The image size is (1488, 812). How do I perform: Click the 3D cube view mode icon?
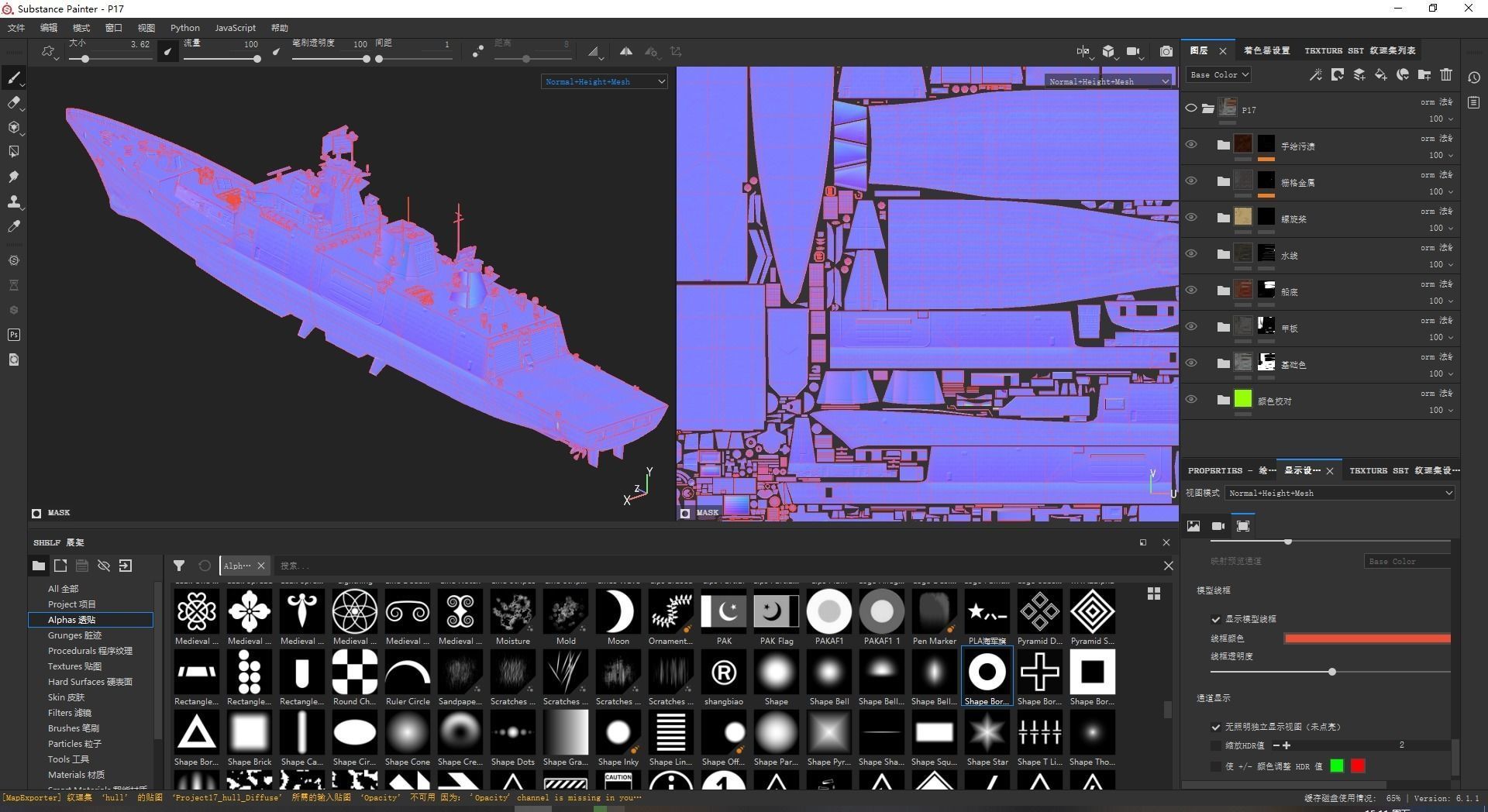pos(1109,51)
